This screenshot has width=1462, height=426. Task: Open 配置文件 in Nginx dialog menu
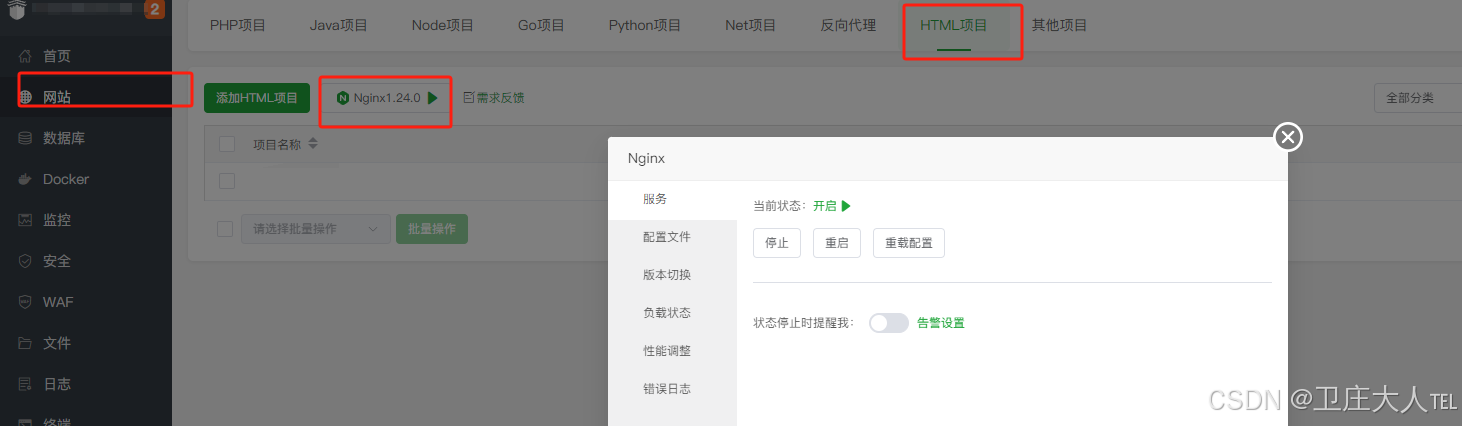672,237
